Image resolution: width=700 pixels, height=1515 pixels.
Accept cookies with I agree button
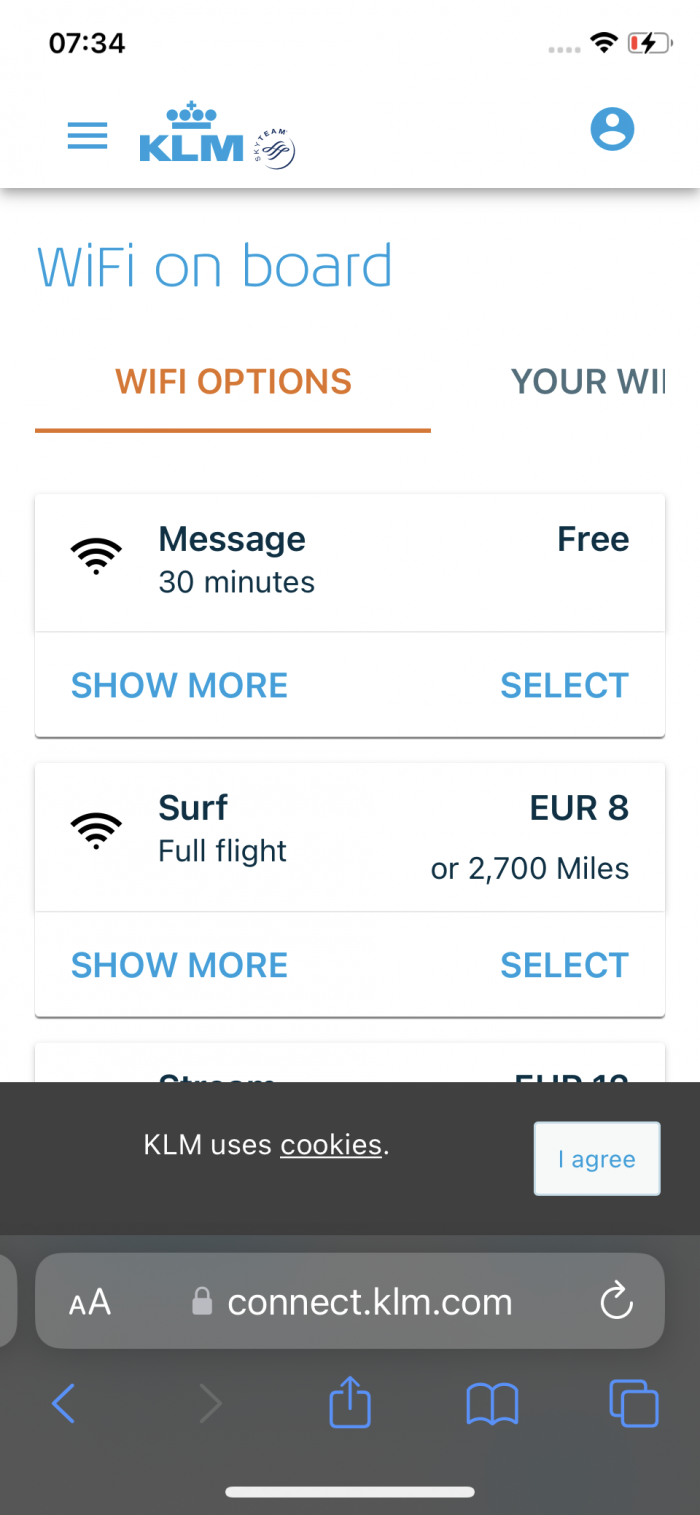point(597,1158)
